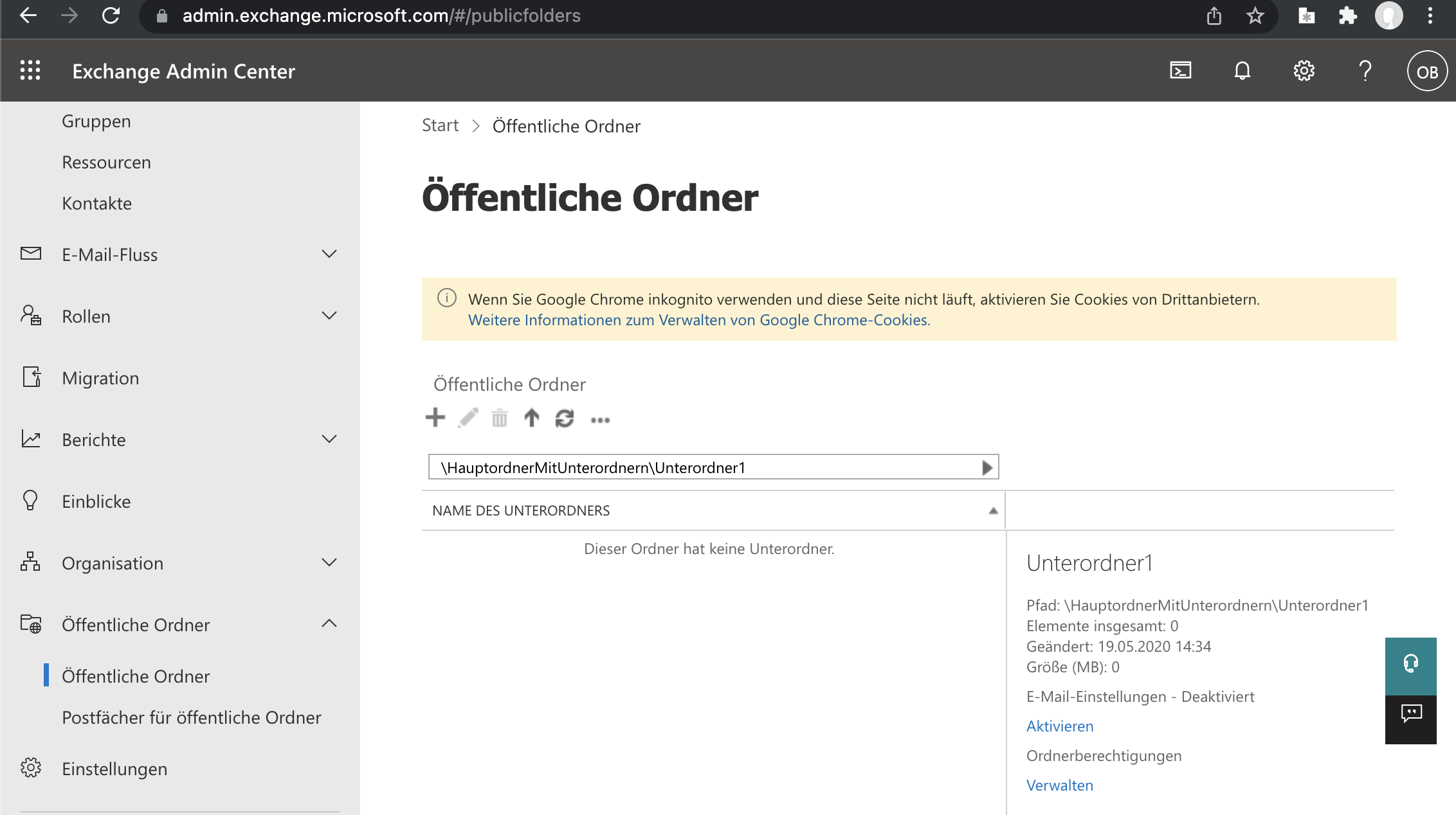
Task: Bookmark this page with star icon
Action: click(1255, 15)
